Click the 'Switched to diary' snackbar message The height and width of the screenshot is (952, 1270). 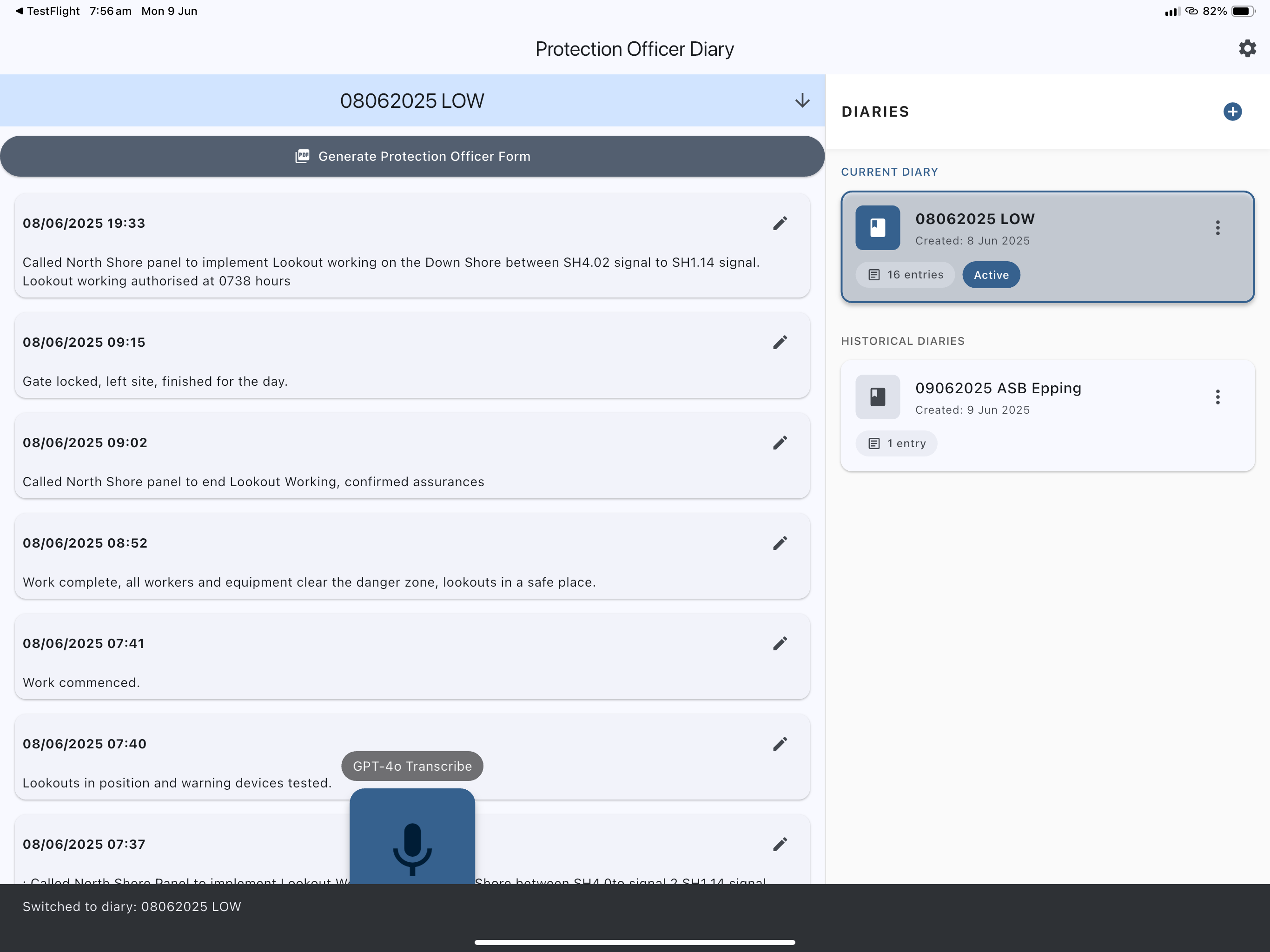[x=132, y=906]
